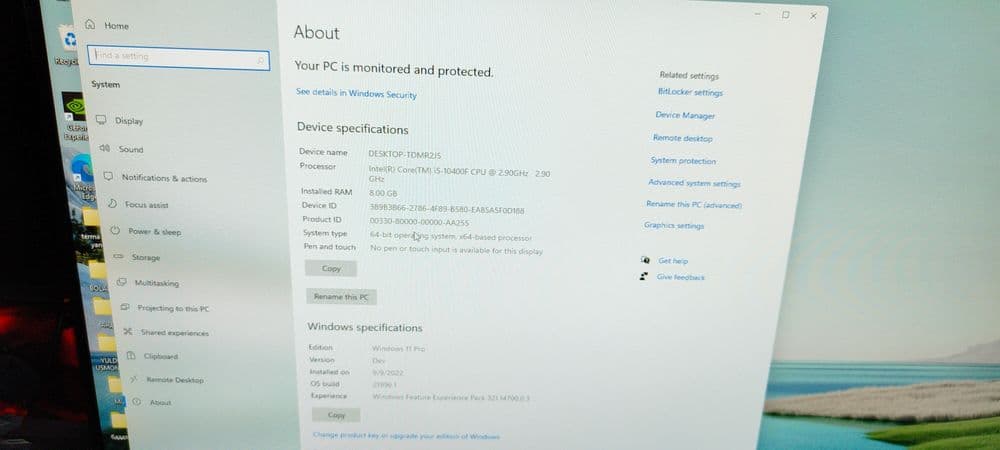Viewport: 1000px width, 450px height.
Task: Select the Intel Core i5-10400F processor text
Action: 459,175
